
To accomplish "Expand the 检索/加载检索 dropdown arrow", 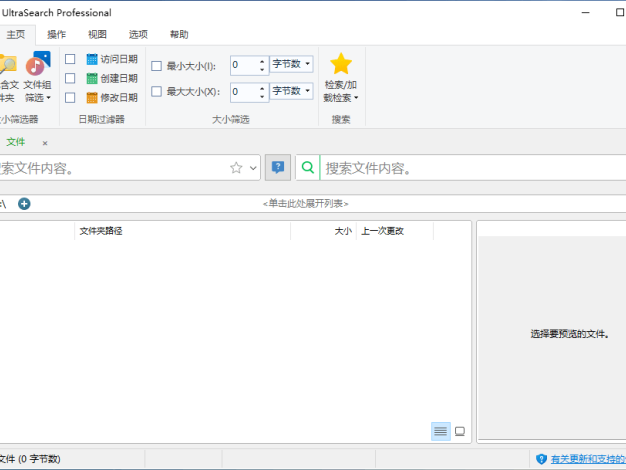I will pyautogui.click(x=356, y=97).
